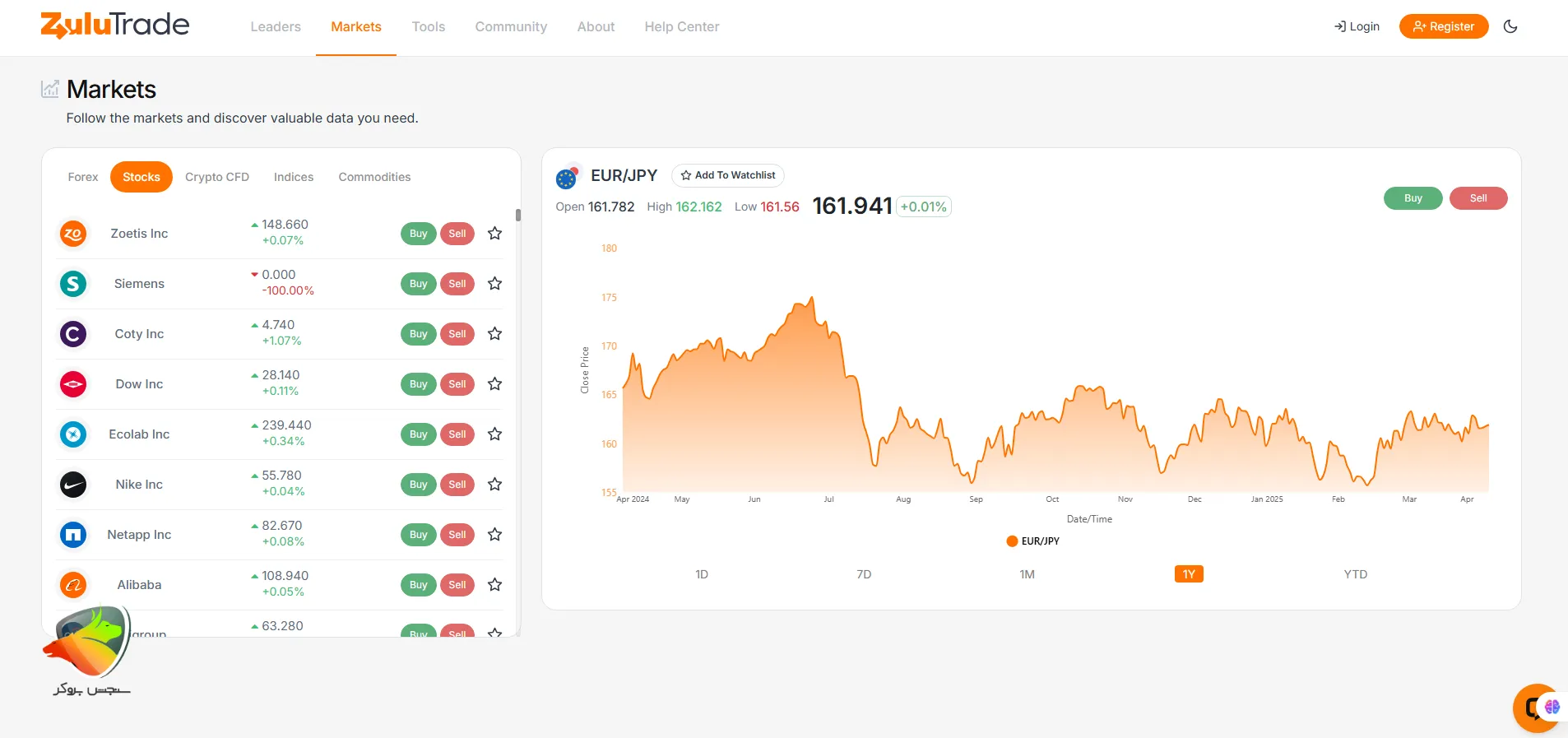1568x738 pixels.
Task: Buy EUR/JPY from chart panel
Action: click(1413, 198)
